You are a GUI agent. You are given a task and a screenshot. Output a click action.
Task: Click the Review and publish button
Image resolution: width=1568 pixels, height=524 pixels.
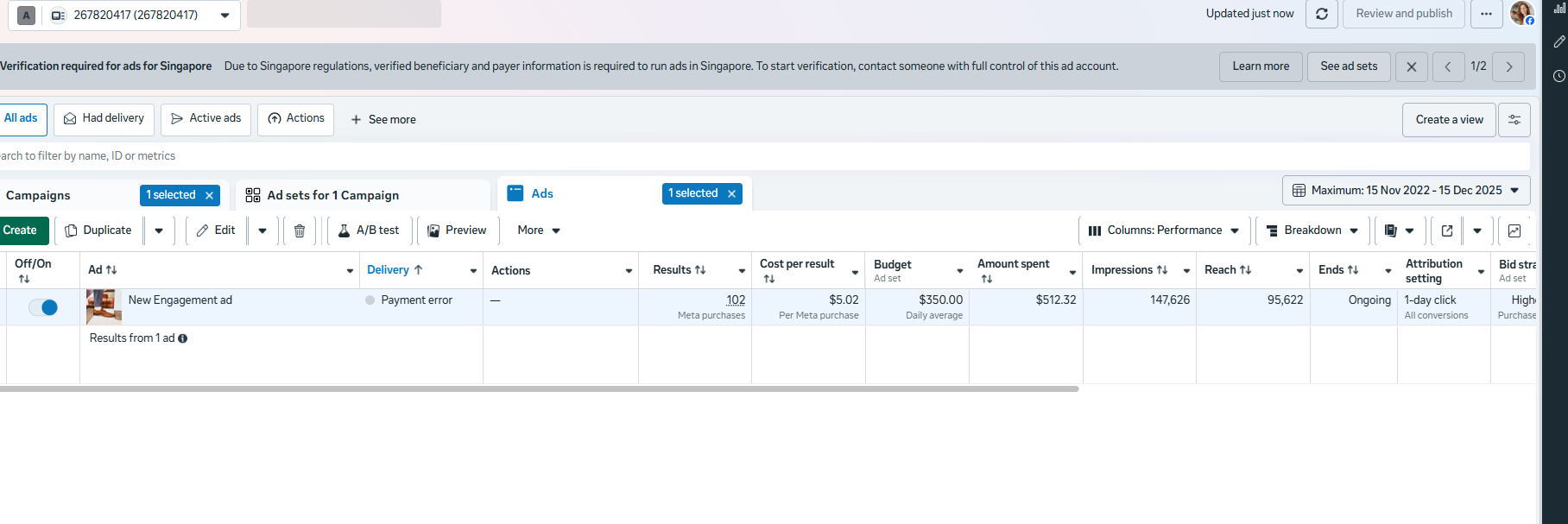click(1404, 14)
